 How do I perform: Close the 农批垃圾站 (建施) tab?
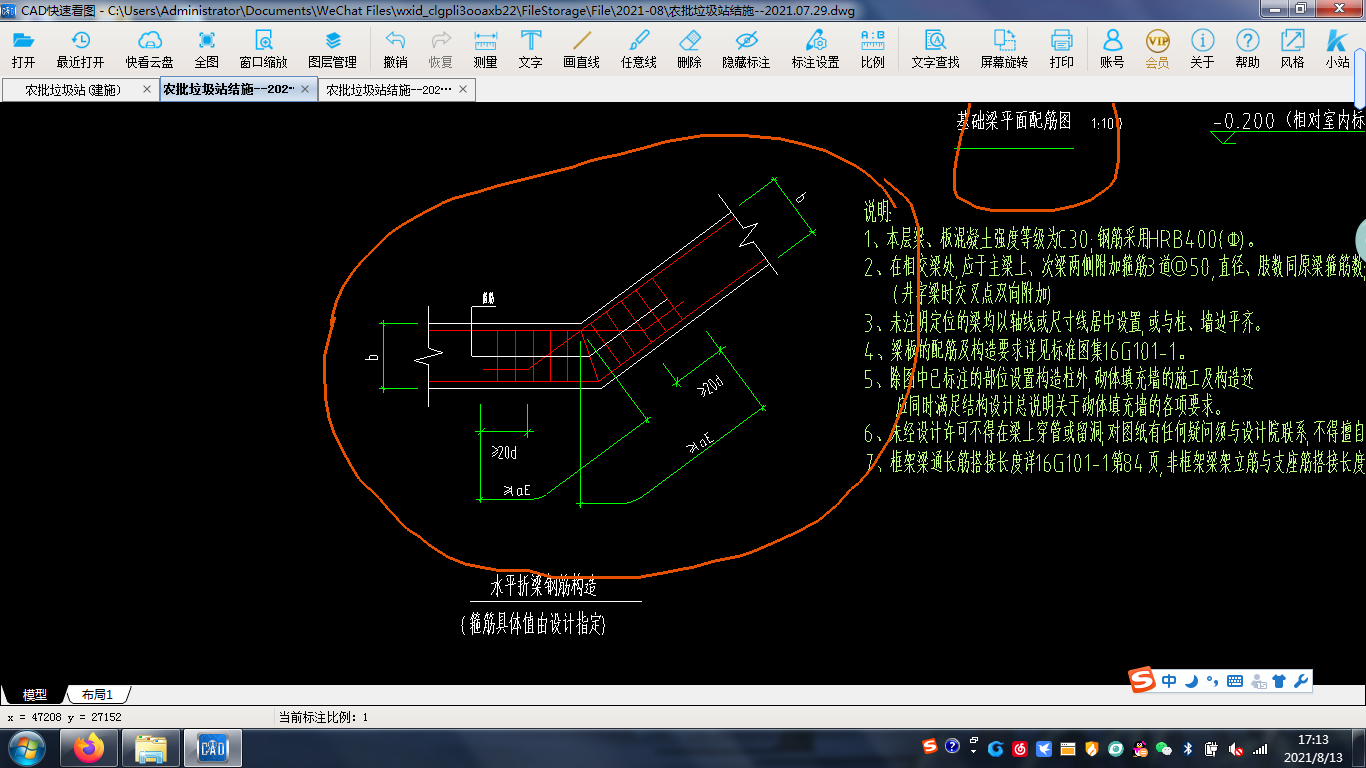[147, 90]
